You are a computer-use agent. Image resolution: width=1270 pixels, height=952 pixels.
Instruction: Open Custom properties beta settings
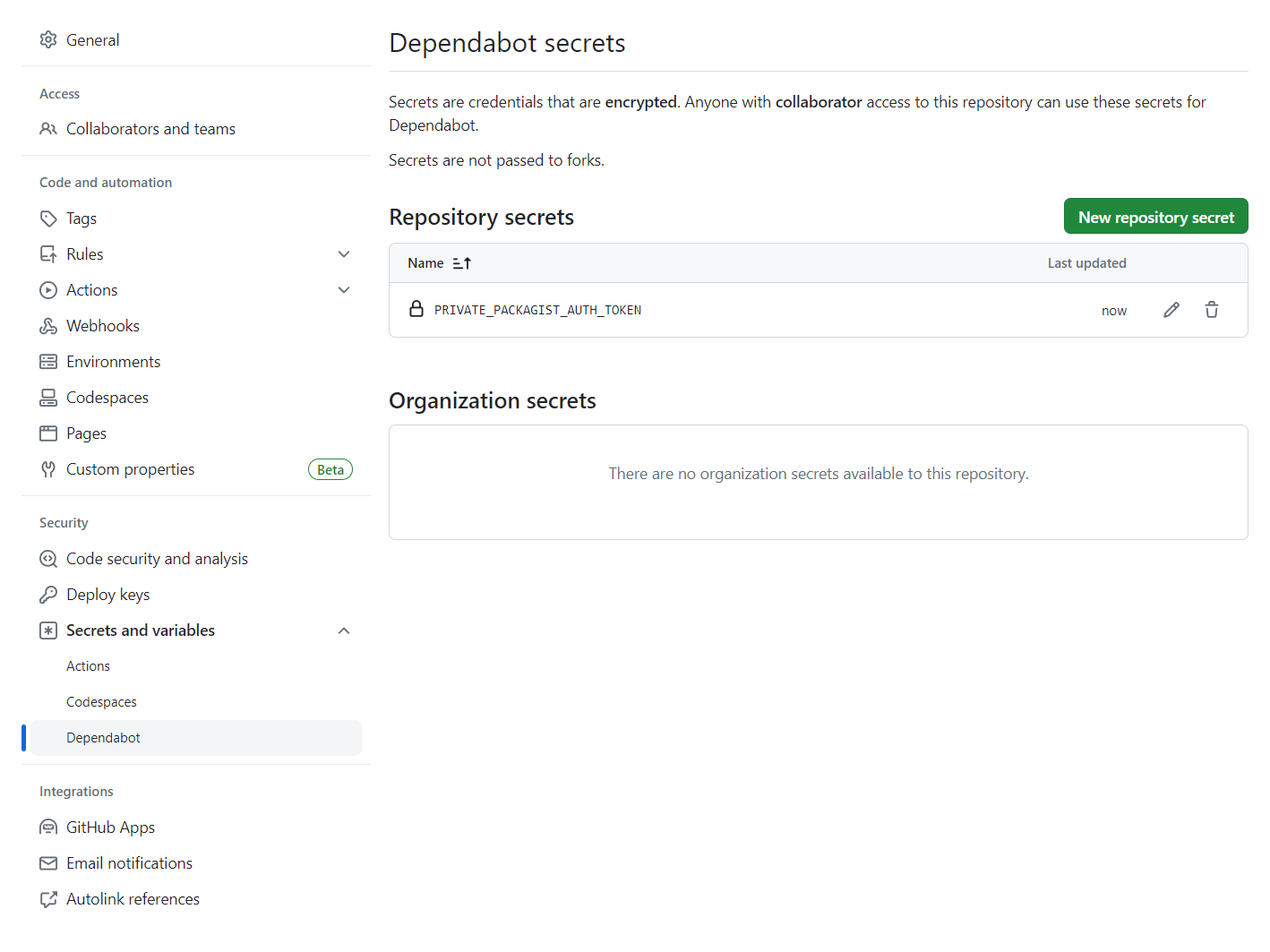pos(131,469)
